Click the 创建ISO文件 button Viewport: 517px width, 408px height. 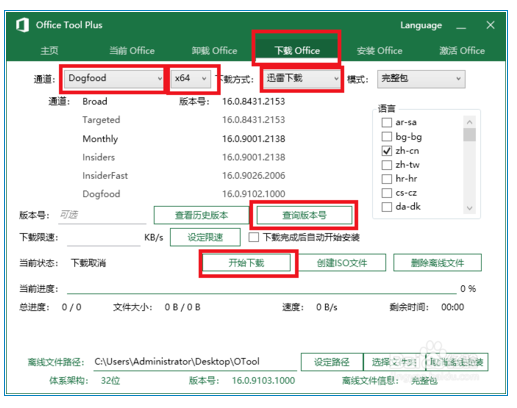click(342, 263)
